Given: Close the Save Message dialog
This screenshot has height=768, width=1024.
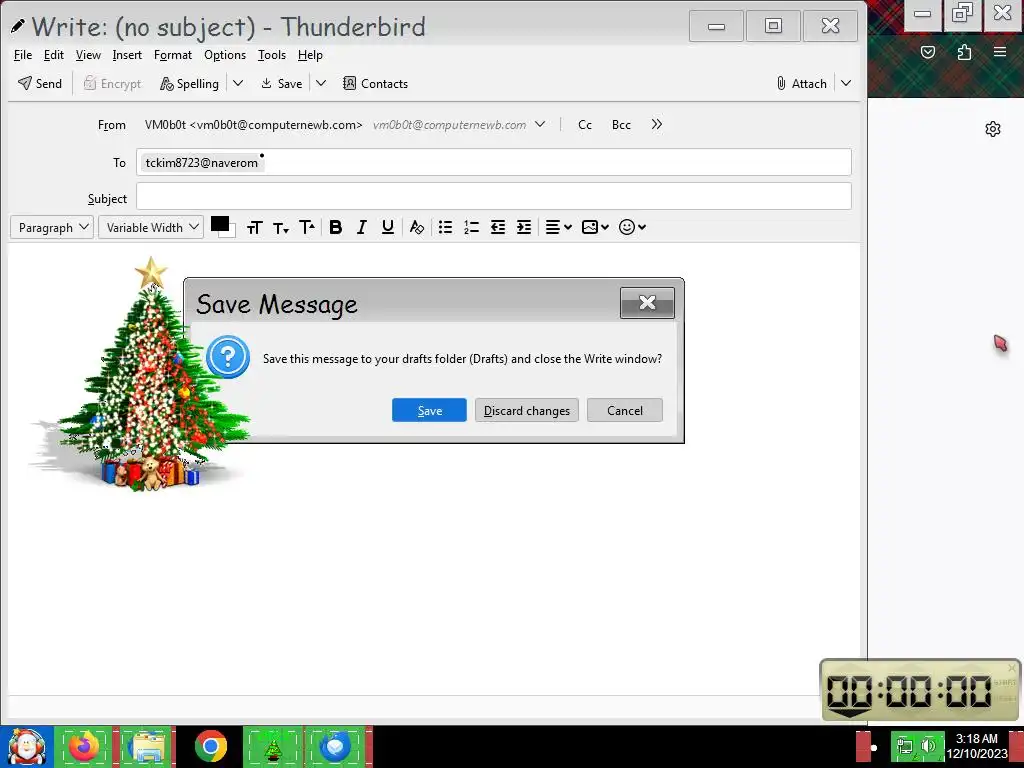Looking at the screenshot, I should point(647,303).
